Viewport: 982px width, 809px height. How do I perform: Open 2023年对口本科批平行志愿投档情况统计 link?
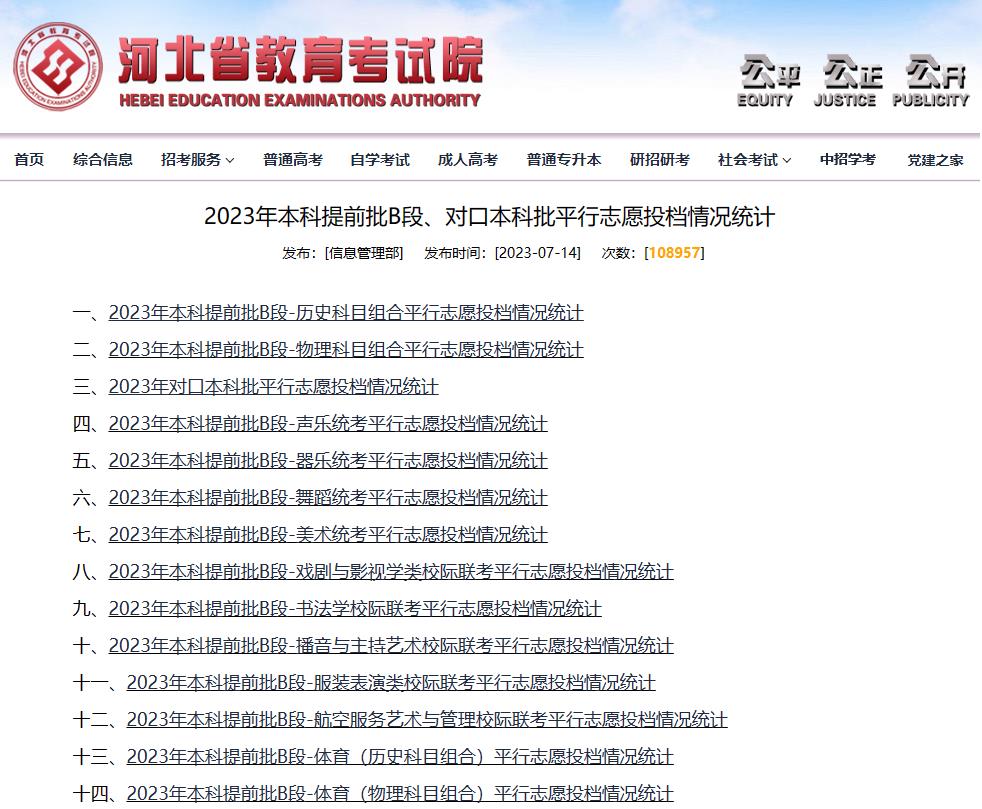(x=273, y=386)
